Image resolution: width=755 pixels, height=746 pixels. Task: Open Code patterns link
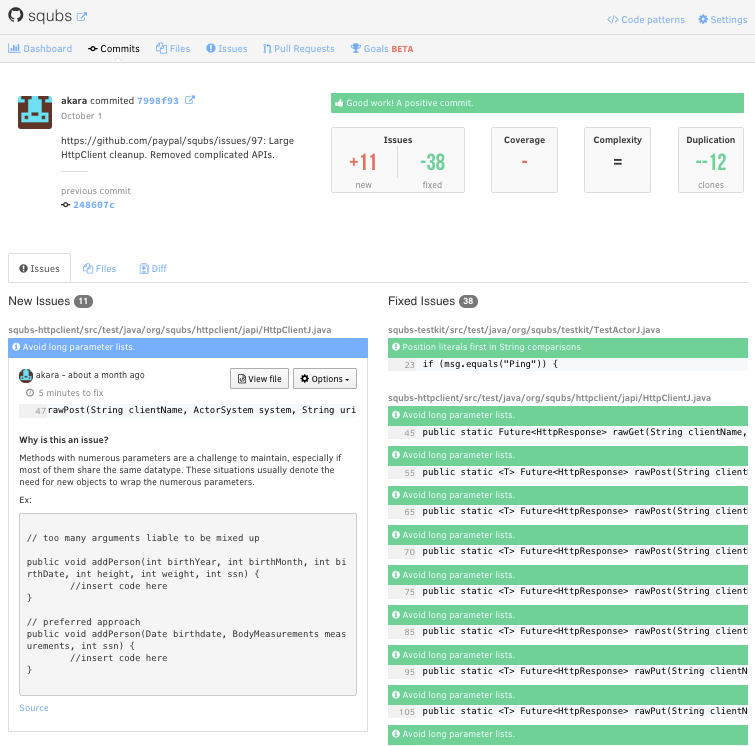click(646, 20)
